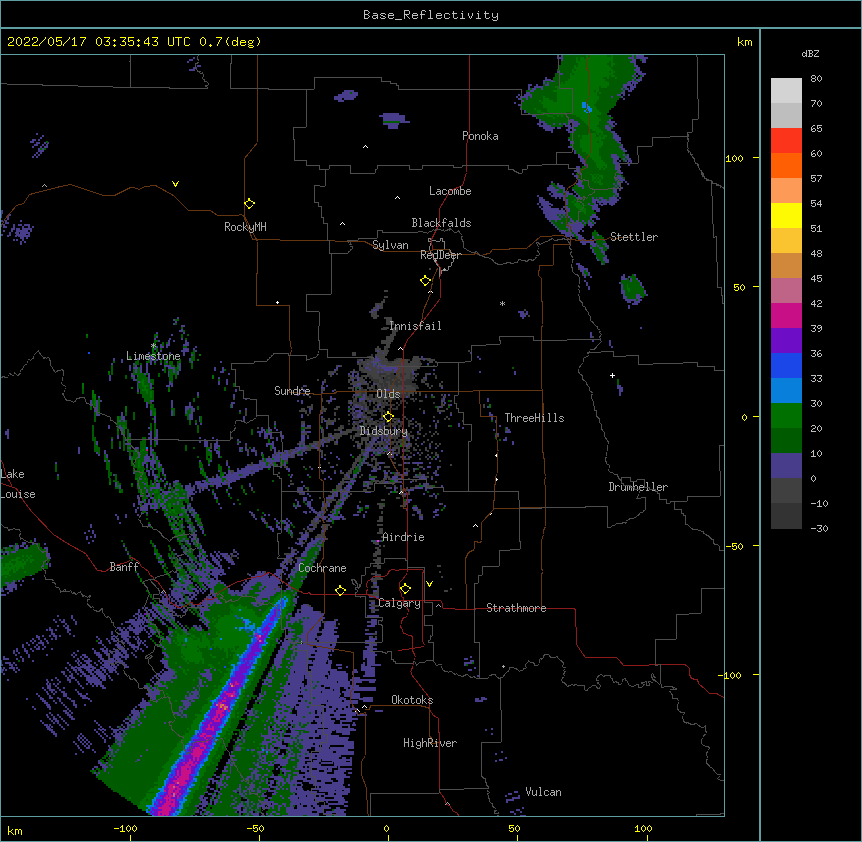Click the Banff label

124,567
